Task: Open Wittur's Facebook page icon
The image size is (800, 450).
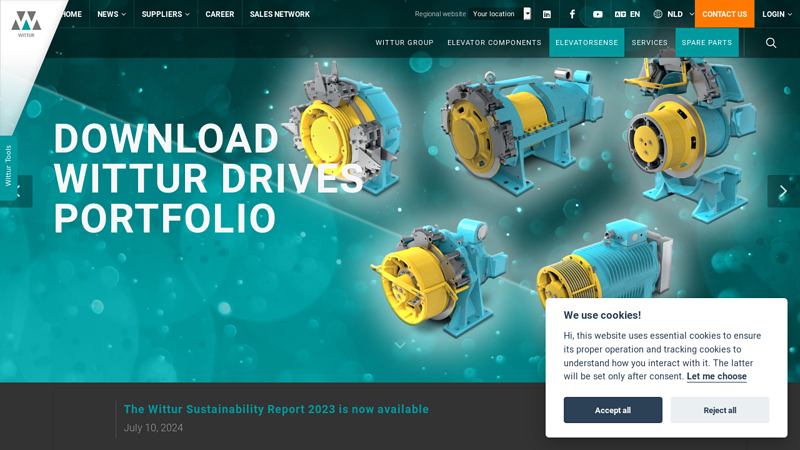Action: tap(572, 14)
